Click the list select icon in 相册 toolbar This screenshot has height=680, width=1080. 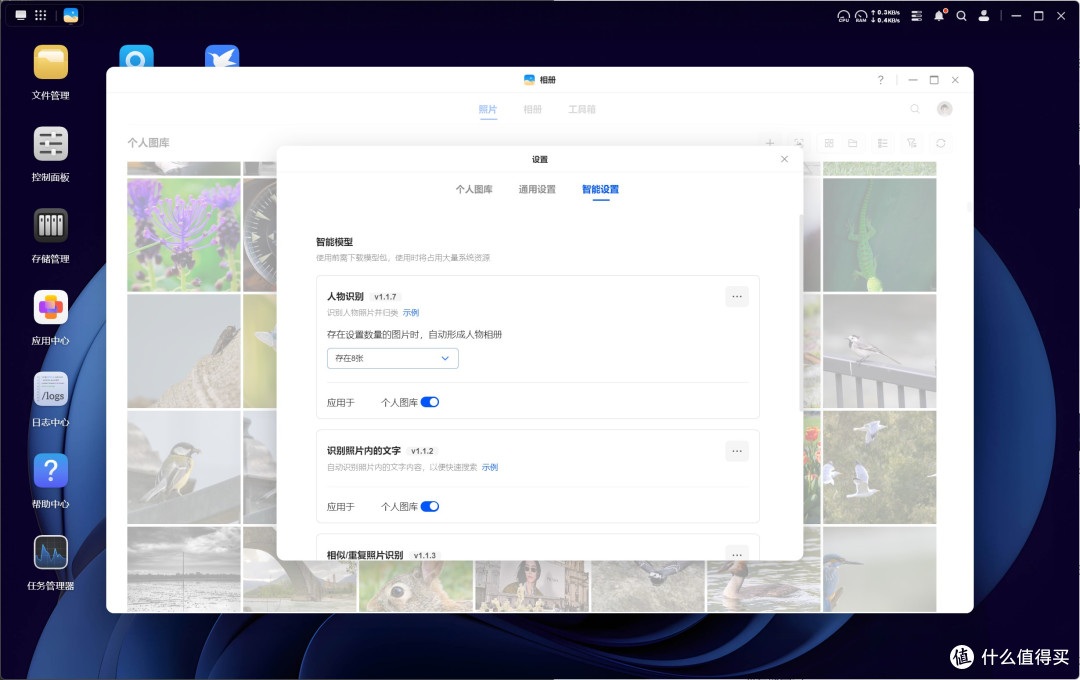pos(882,143)
